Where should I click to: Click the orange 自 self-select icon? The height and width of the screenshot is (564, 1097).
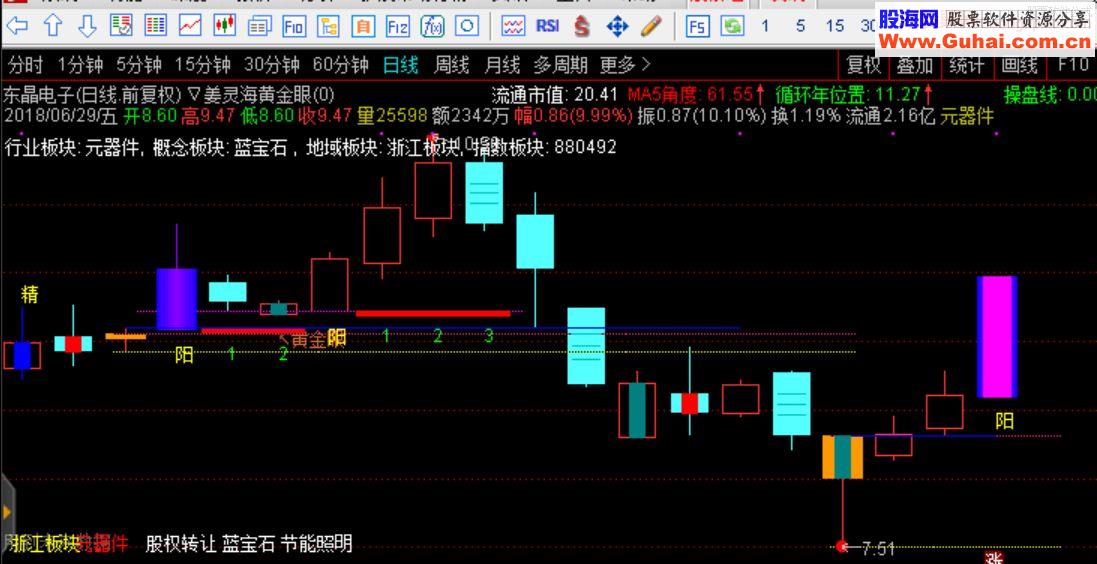[x=363, y=27]
